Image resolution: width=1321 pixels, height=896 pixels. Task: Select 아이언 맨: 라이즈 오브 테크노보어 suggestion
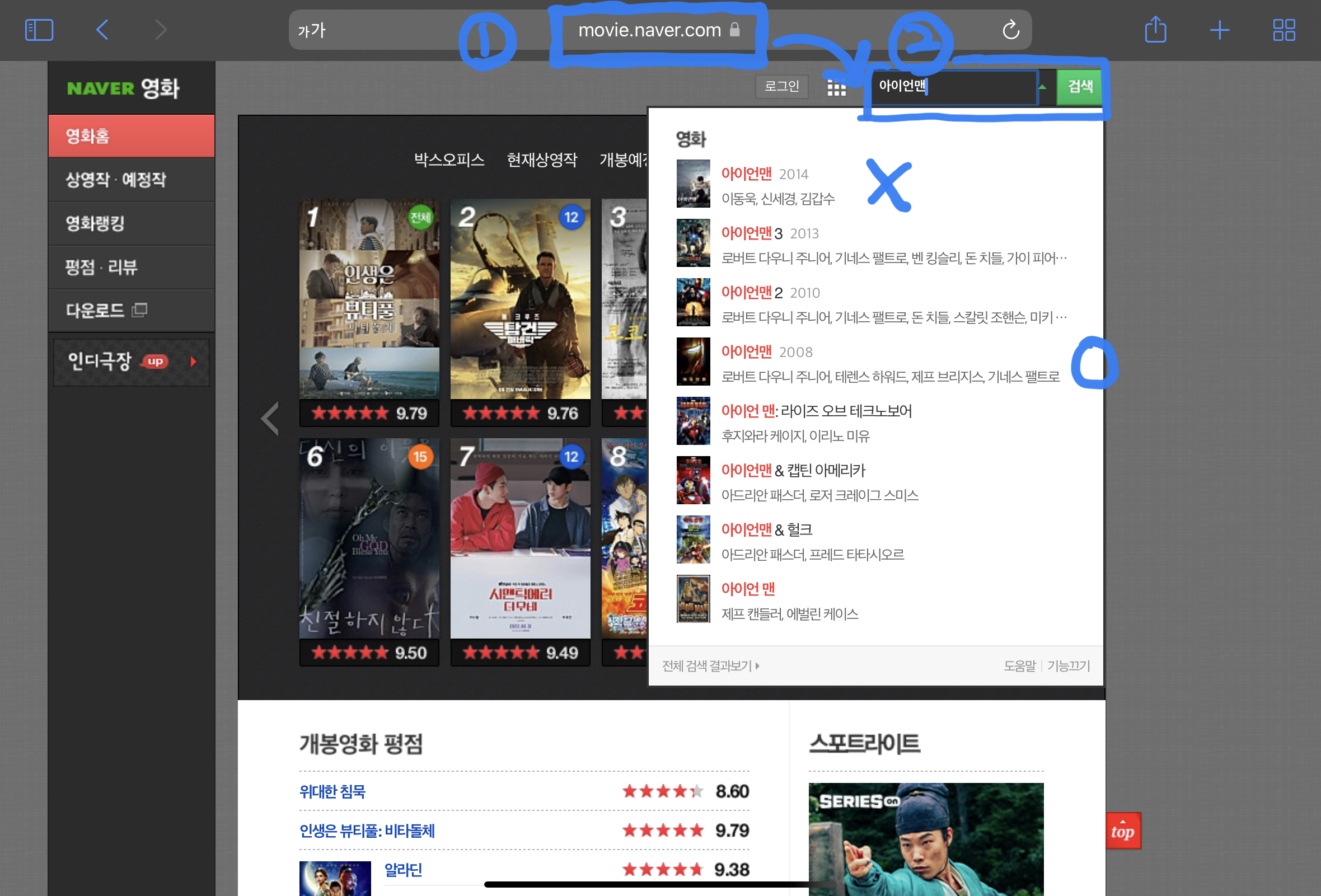point(875,421)
